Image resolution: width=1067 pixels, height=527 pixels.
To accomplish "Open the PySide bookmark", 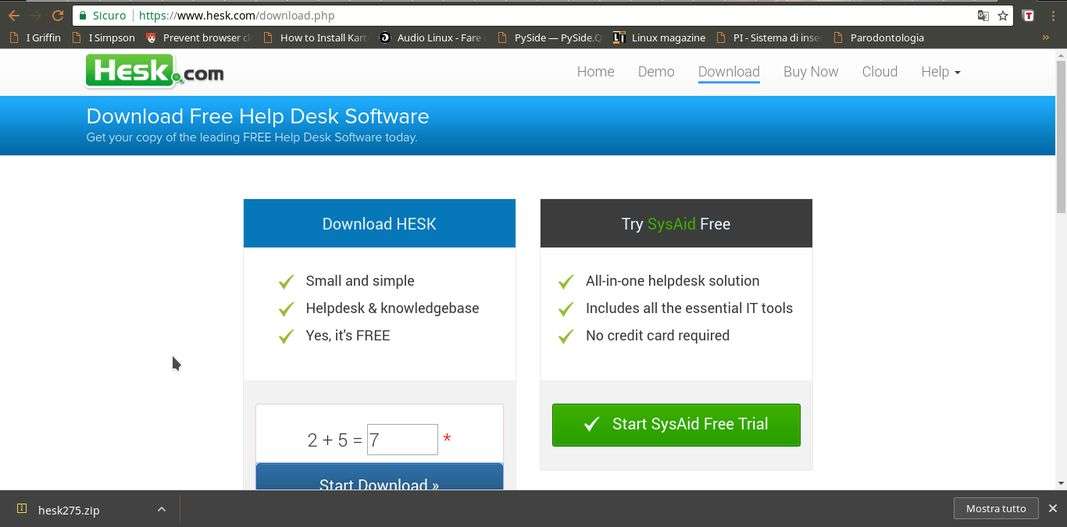I will point(549,38).
